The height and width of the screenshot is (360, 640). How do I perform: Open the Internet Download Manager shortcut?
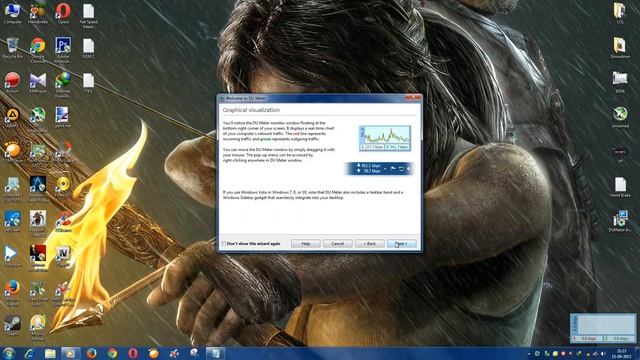tap(63, 85)
